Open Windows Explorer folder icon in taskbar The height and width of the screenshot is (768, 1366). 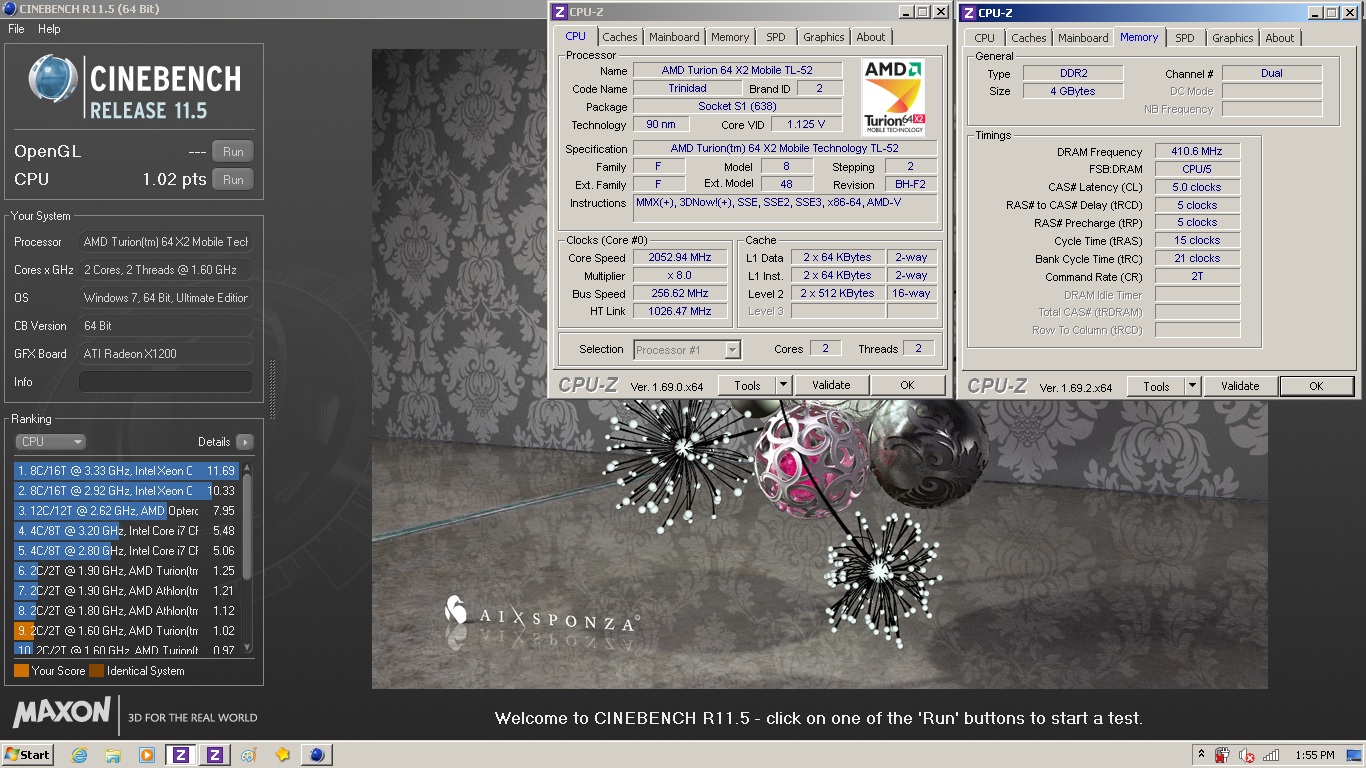[113, 755]
